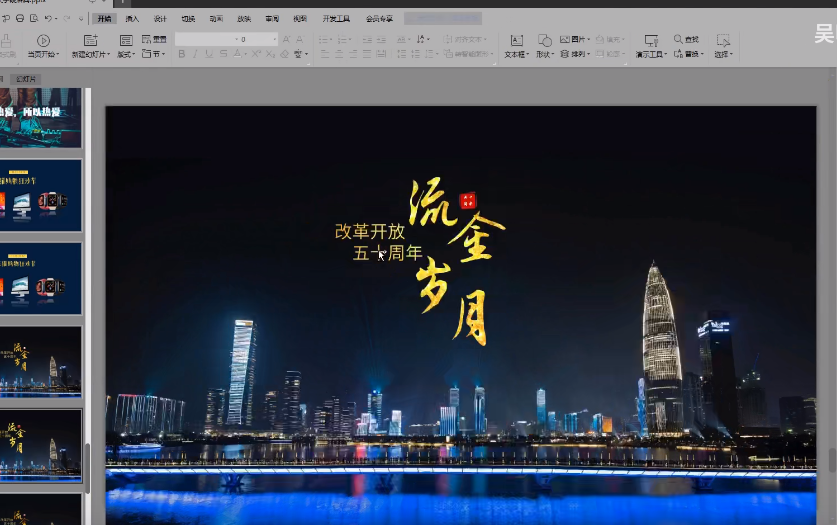
Task: Align text left icon
Action: (325, 54)
